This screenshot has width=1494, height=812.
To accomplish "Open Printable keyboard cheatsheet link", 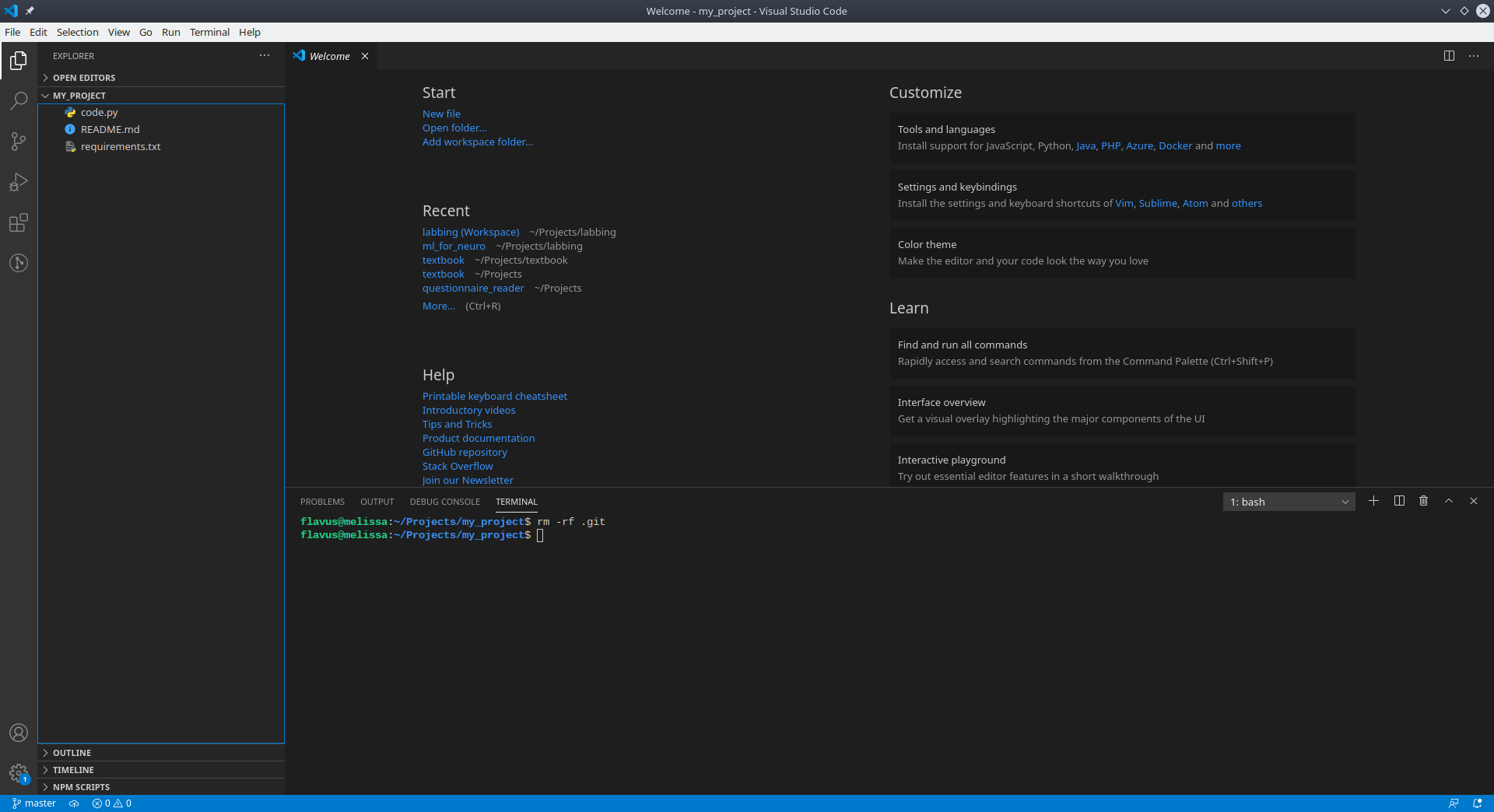I will pos(495,396).
